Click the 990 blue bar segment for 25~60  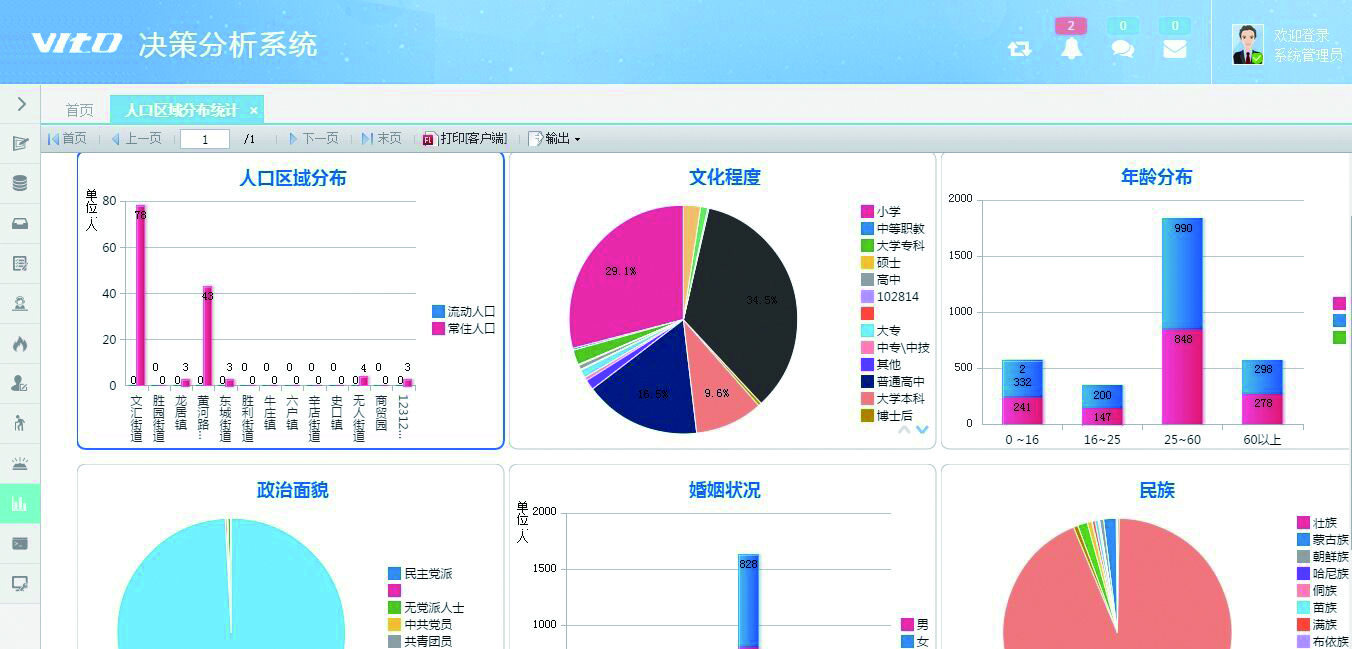click(x=1182, y=273)
